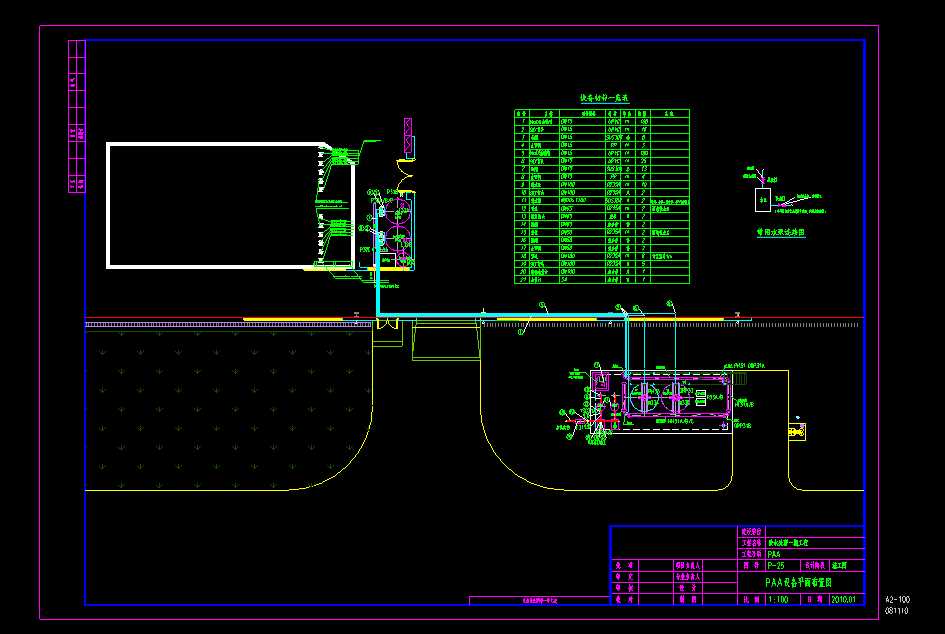Select the yellow vehicle symbol at right
The height and width of the screenshot is (634, 945).
click(x=797, y=431)
